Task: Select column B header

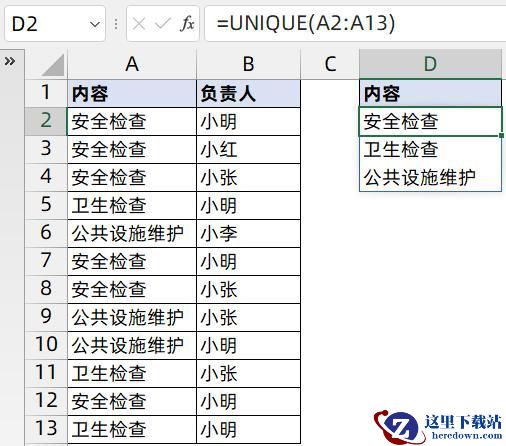Action: [x=249, y=64]
